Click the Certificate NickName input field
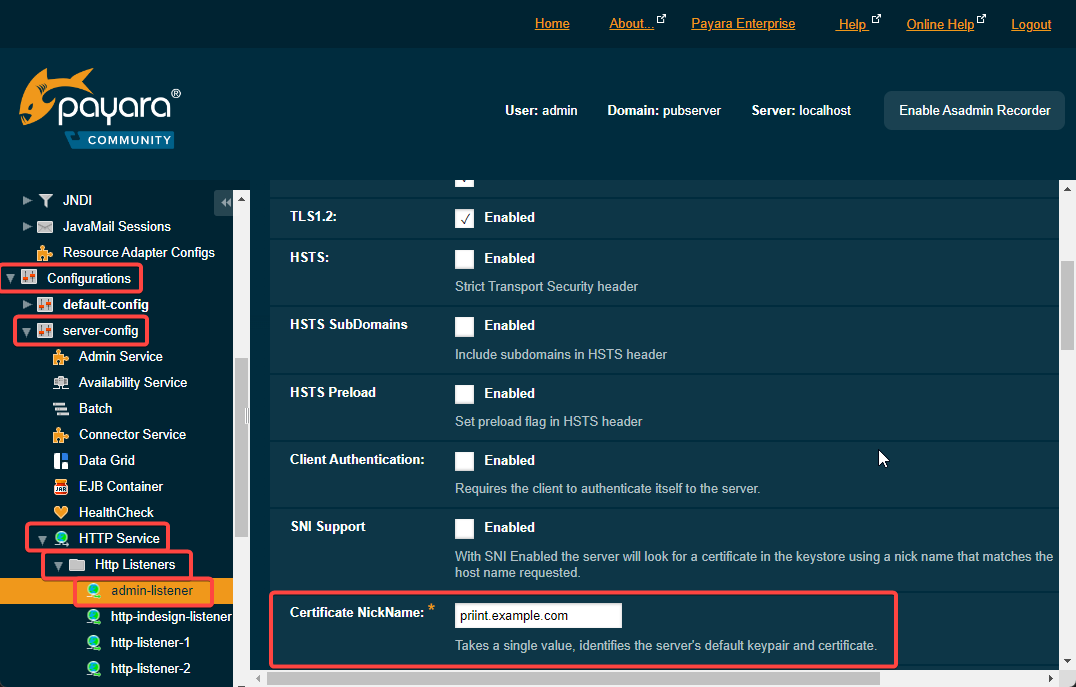 [x=538, y=615]
